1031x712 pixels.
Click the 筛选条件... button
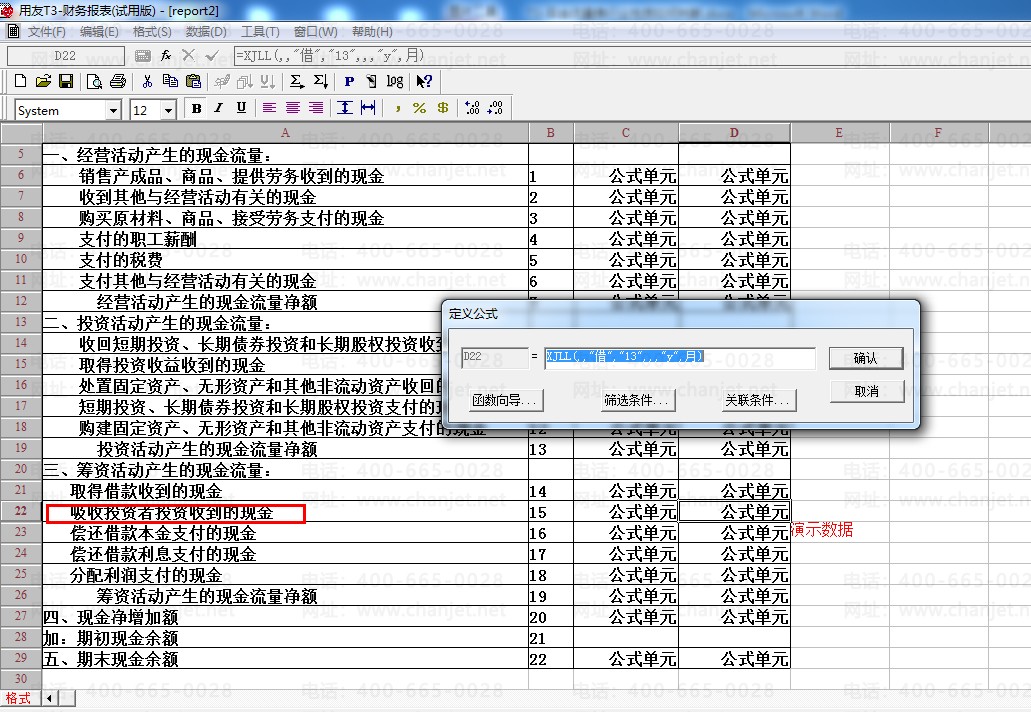tap(636, 400)
